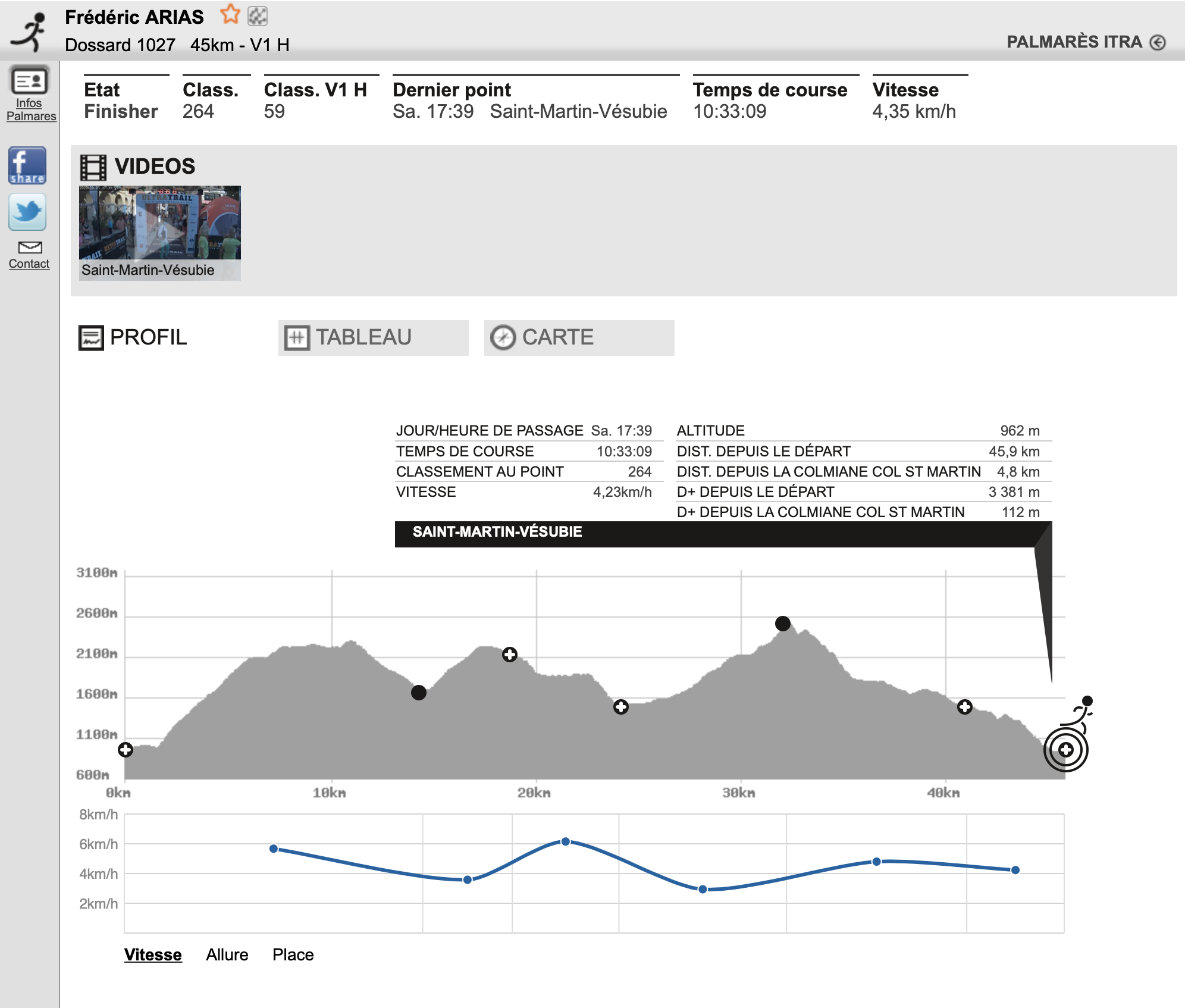The width and height of the screenshot is (1185, 1008).
Task: Open PALMARÈS ITRA link
Action: coord(1074,42)
